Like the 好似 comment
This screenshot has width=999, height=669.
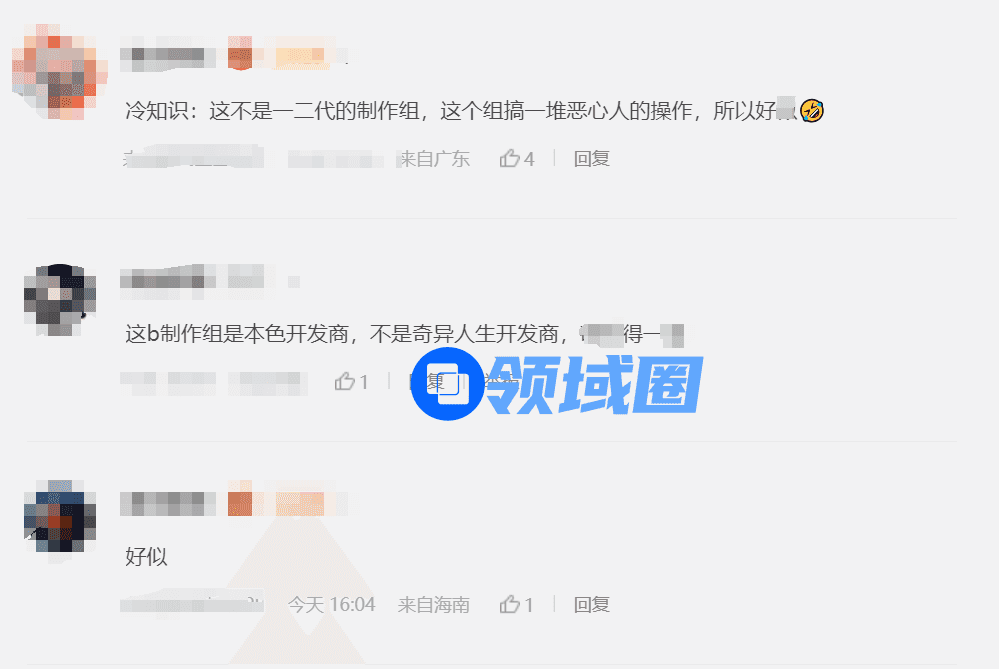point(516,604)
